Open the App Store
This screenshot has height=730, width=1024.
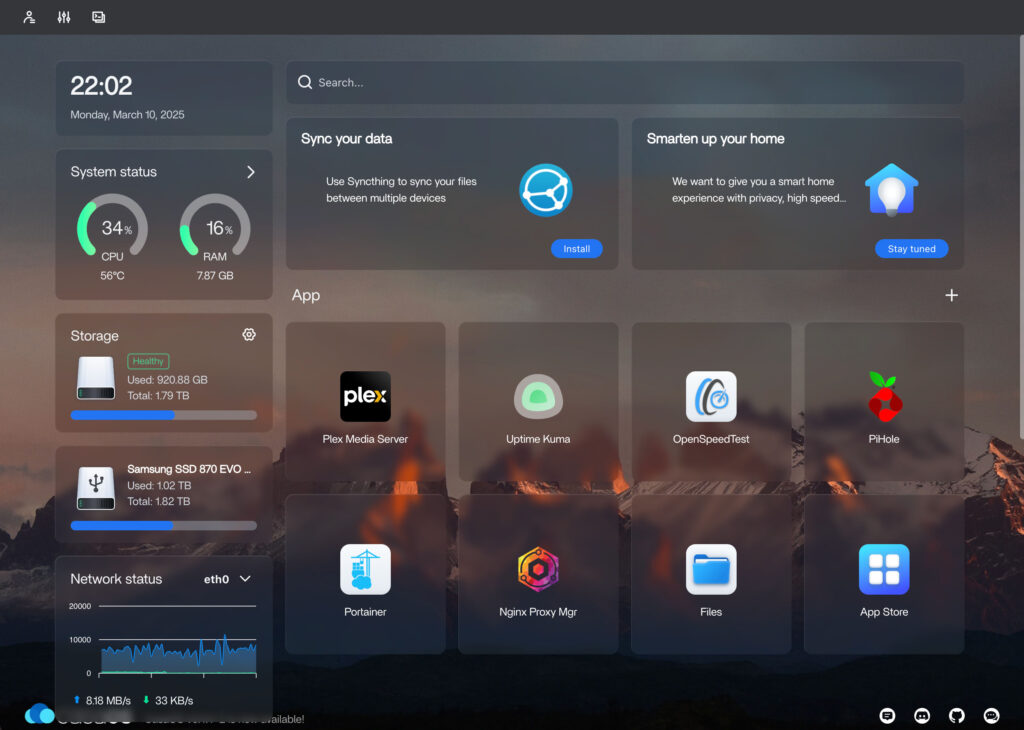pyautogui.click(x=883, y=570)
